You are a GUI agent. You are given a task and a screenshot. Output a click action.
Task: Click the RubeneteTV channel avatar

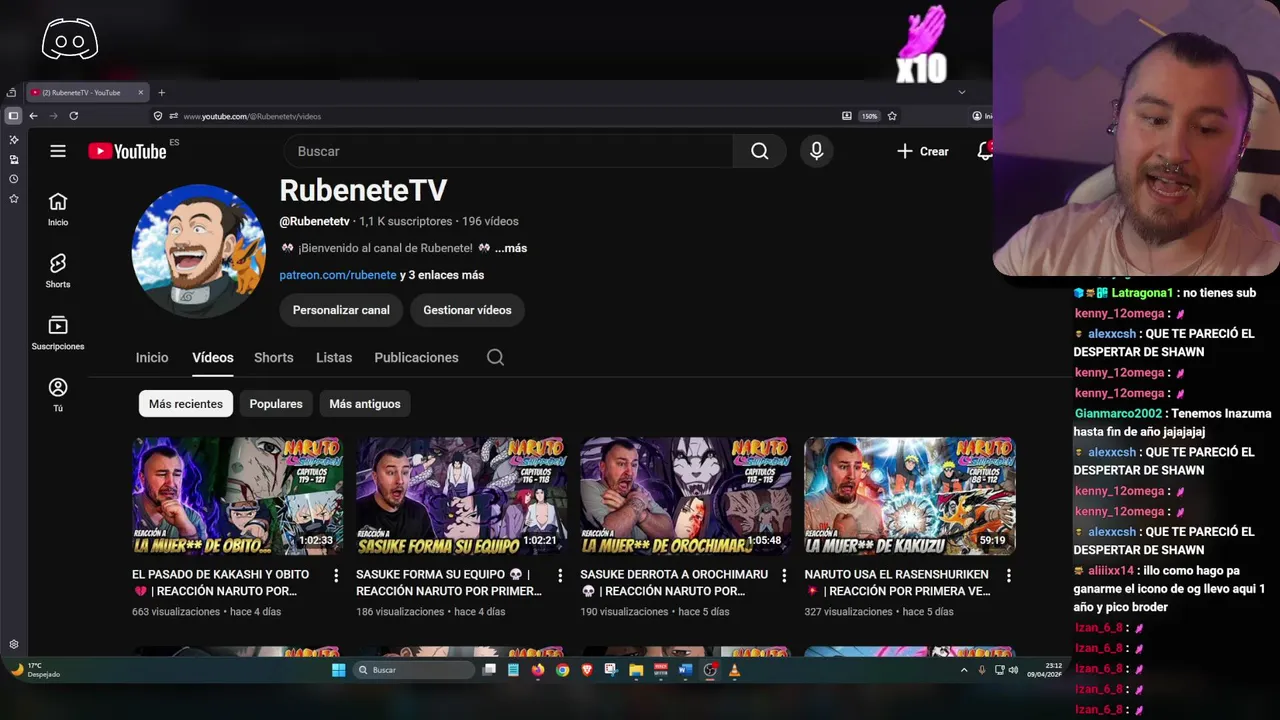(x=198, y=251)
